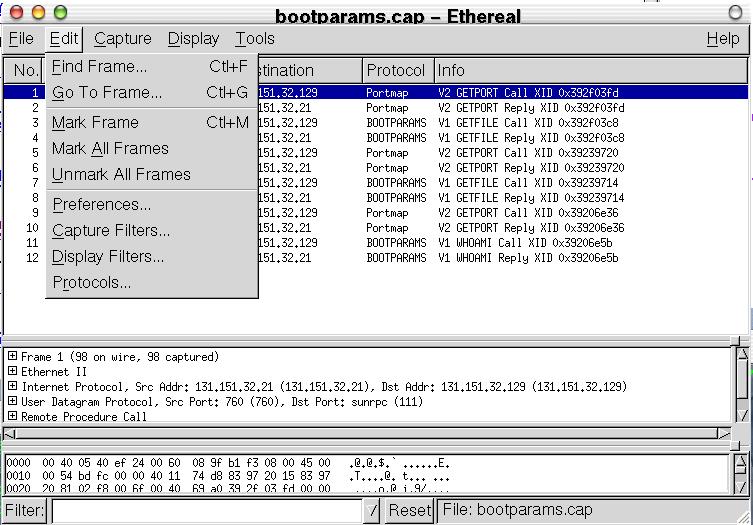Focus the display filter input field

(x=206, y=510)
